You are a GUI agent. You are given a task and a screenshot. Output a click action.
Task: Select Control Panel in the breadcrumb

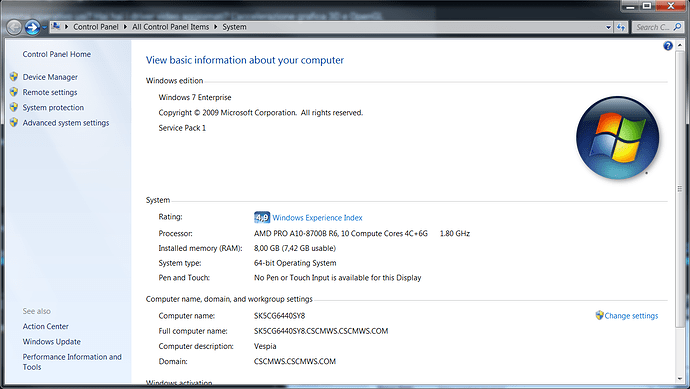95,27
